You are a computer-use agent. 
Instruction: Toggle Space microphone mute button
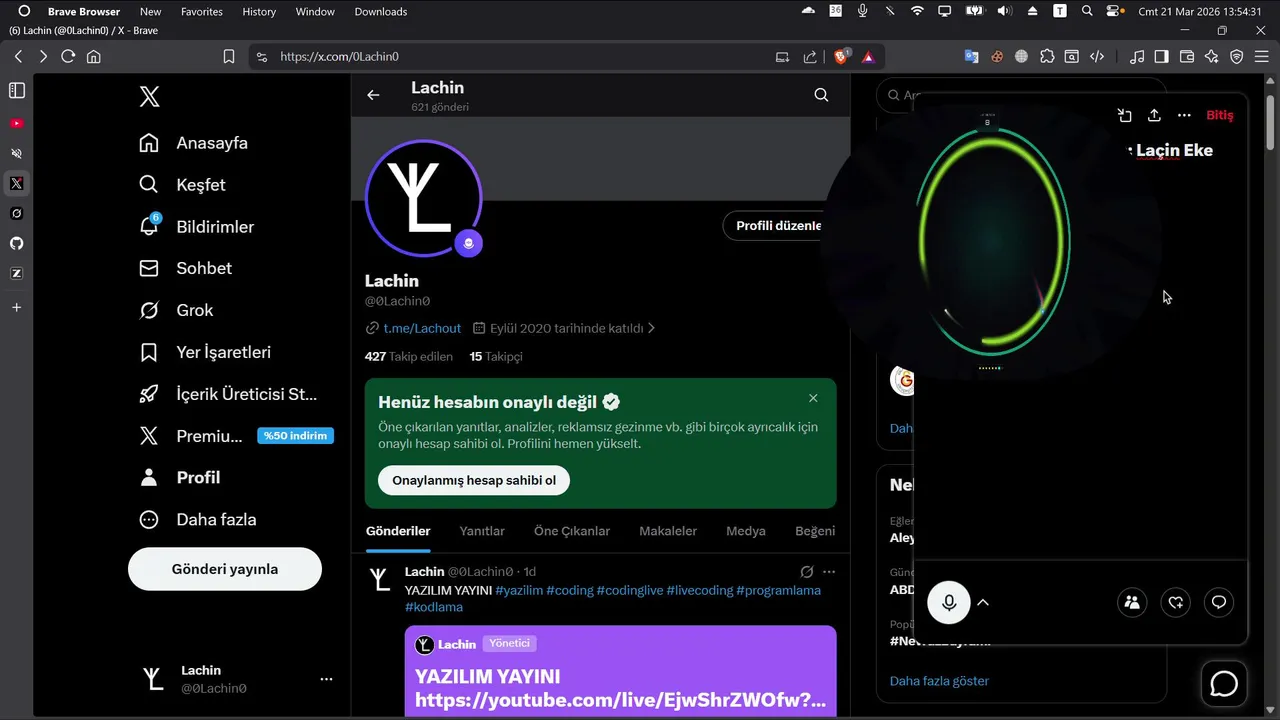[949, 602]
